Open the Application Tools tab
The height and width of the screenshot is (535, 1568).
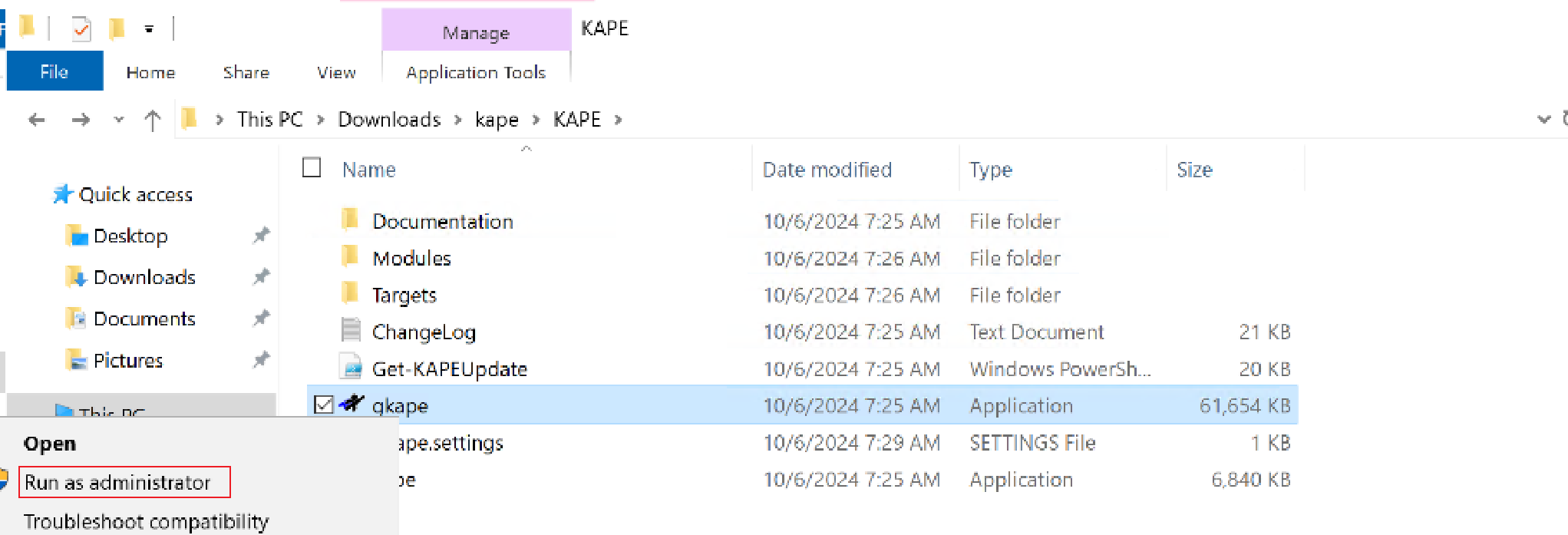[x=476, y=72]
